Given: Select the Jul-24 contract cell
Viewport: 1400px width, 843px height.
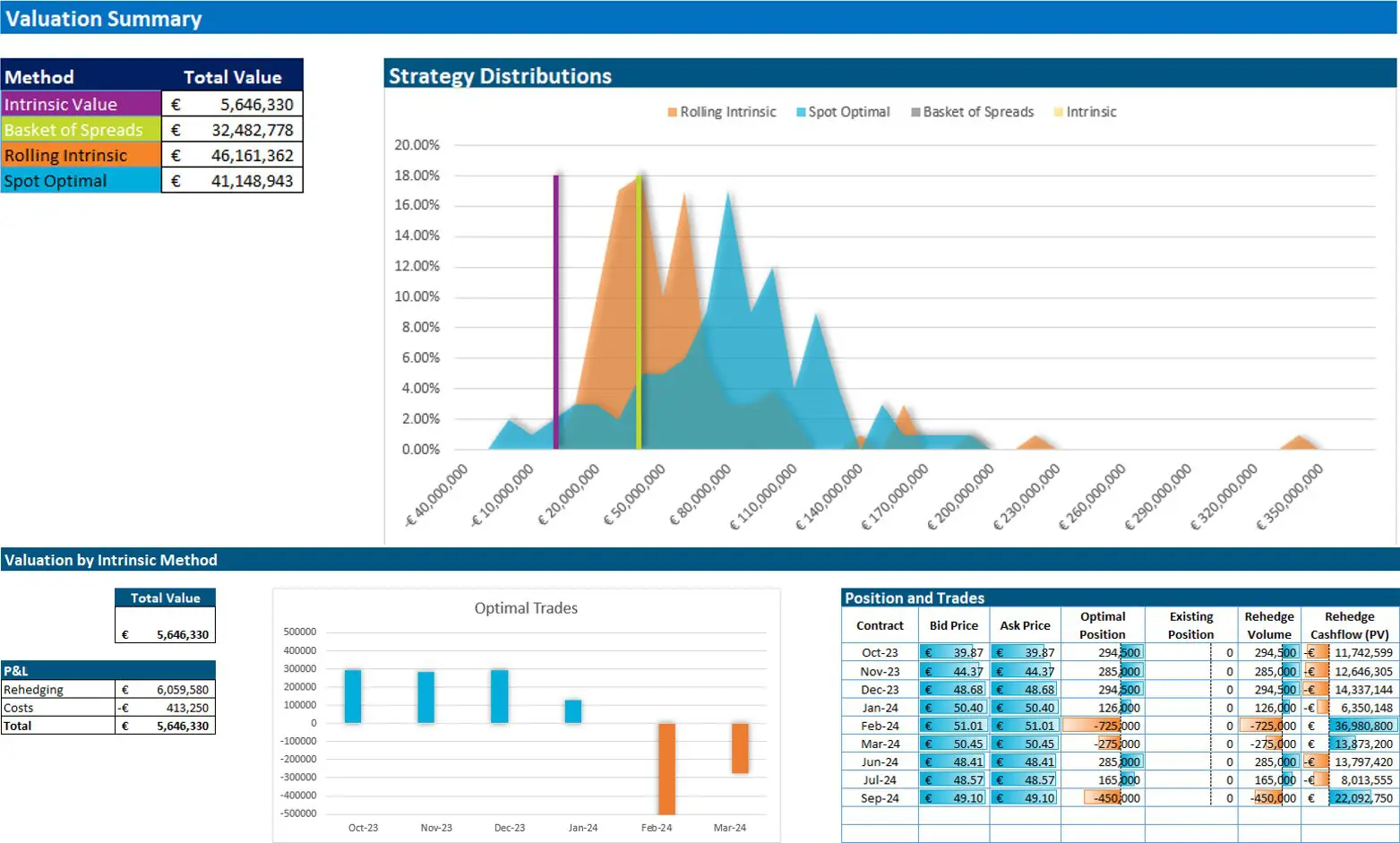Looking at the screenshot, I should click(x=880, y=780).
